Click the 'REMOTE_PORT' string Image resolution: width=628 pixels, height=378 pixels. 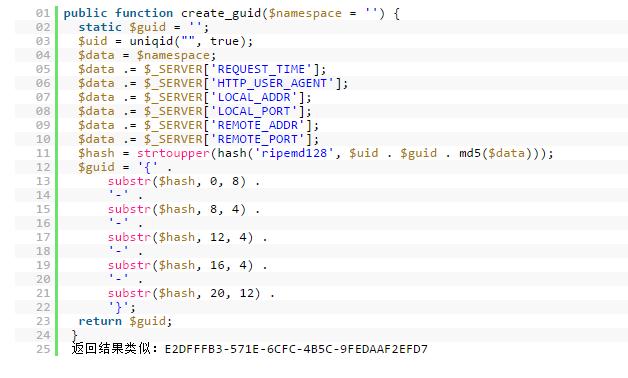257,139
